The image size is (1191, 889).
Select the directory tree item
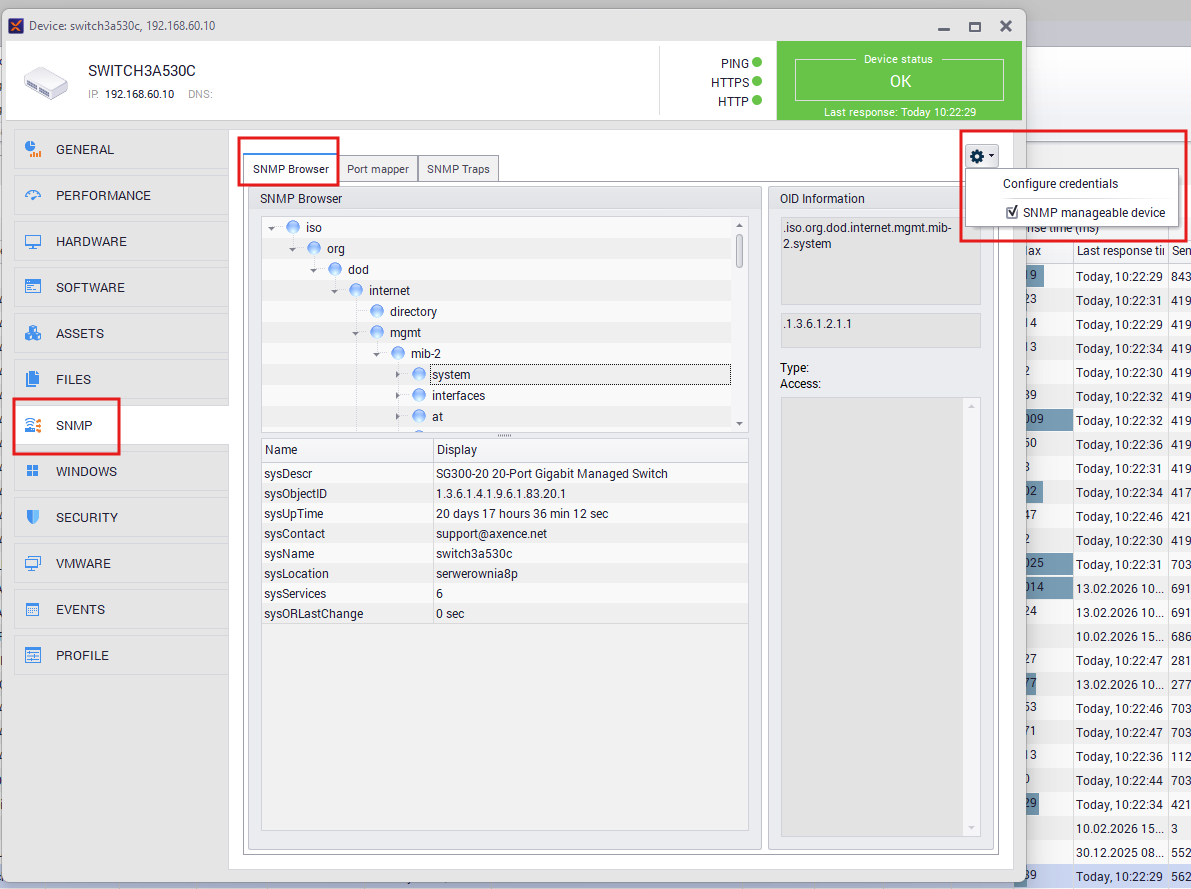(413, 312)
